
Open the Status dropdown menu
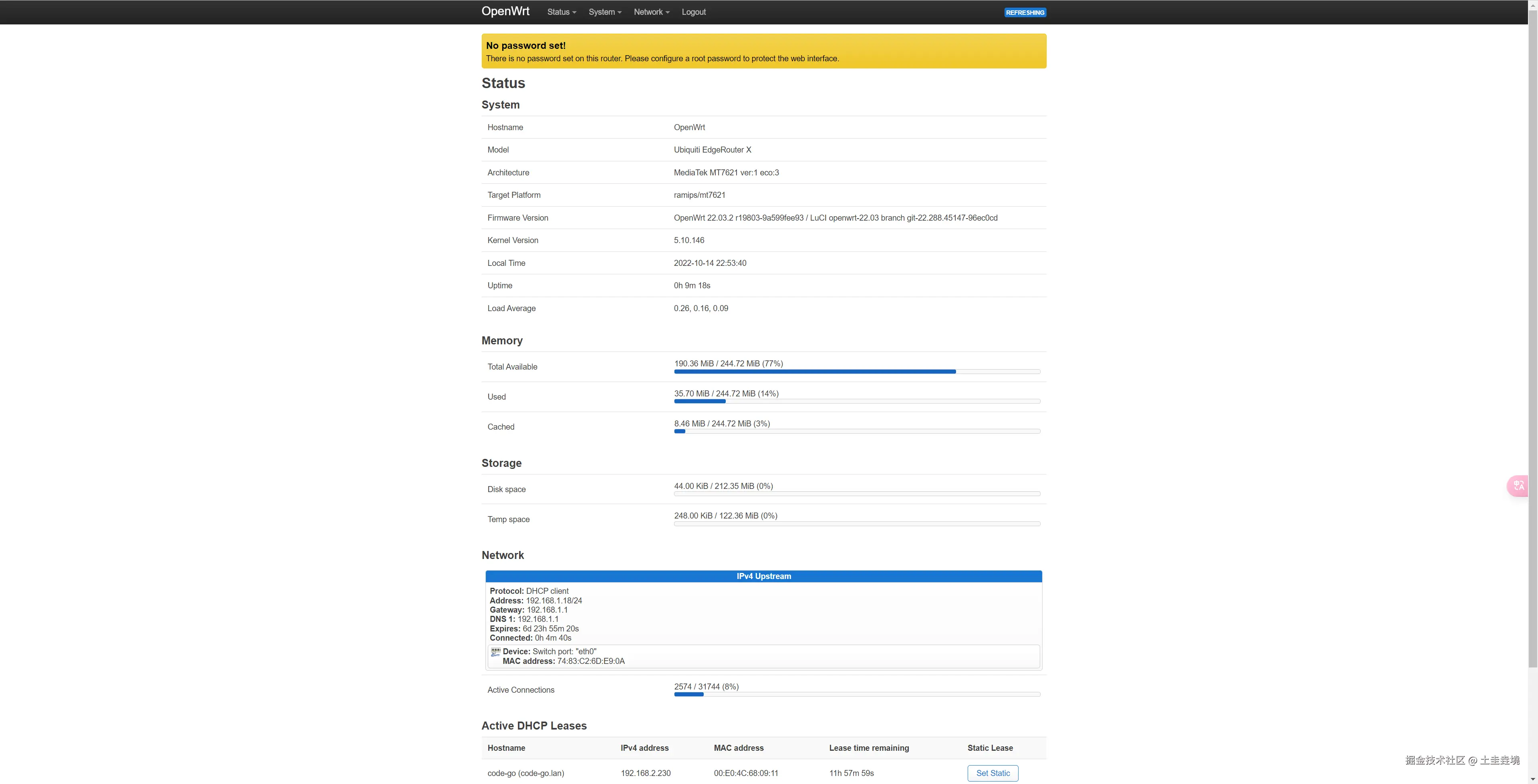point(561,12)
